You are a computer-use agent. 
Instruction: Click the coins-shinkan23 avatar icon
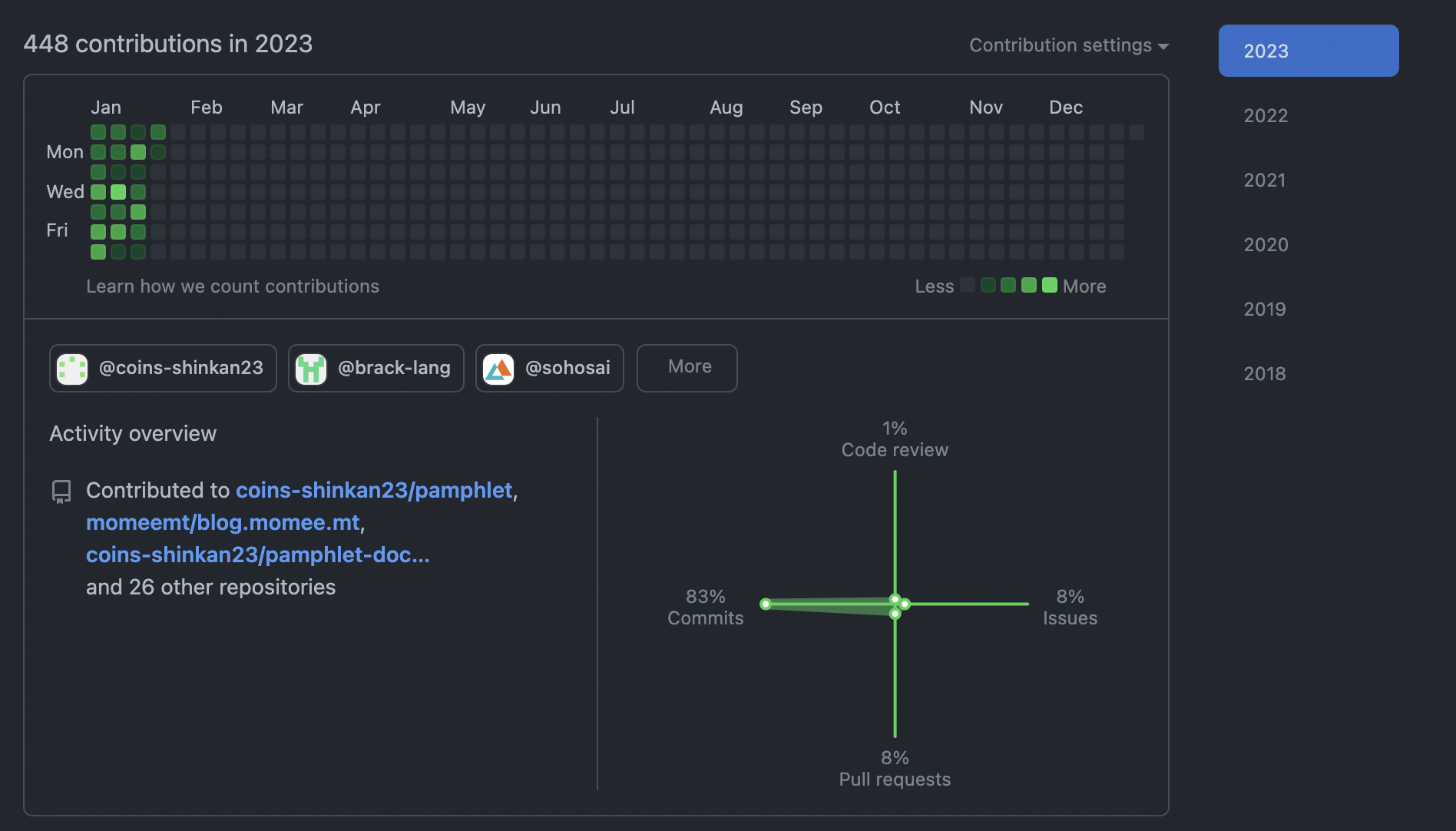pos(72,369)
